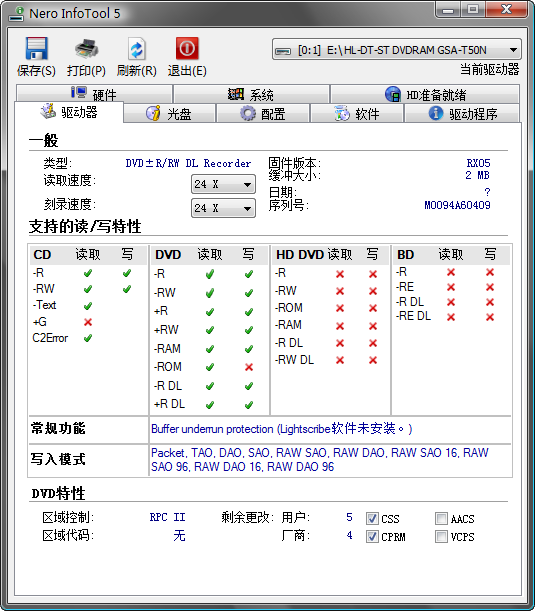
Task: Click the vendor changes remaining value 4
Action: 349,535
